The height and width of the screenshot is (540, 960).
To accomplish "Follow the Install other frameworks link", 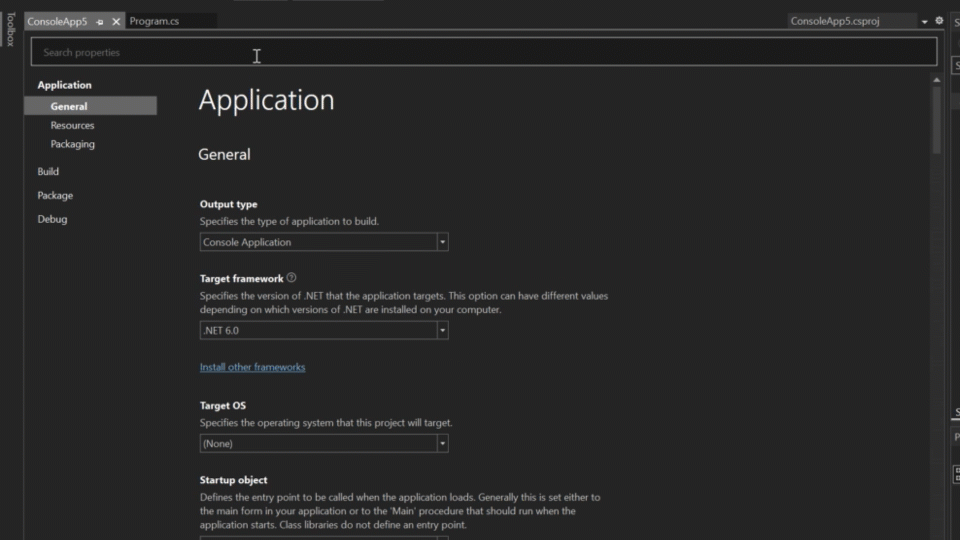I will point(252,367).
